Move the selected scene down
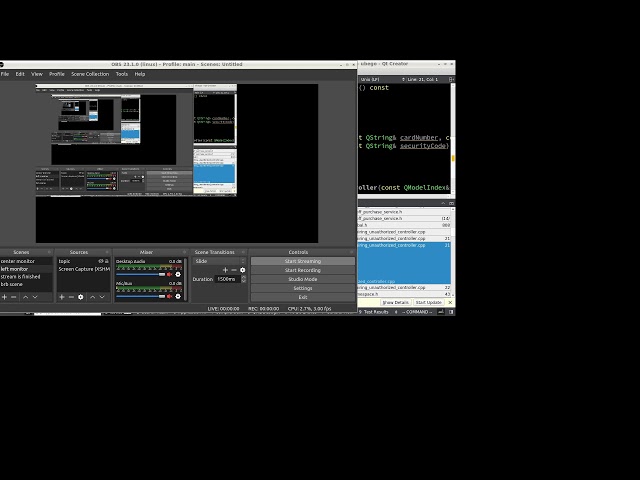The width and height of the screenshot is (640, 480). tap(35, 297)
